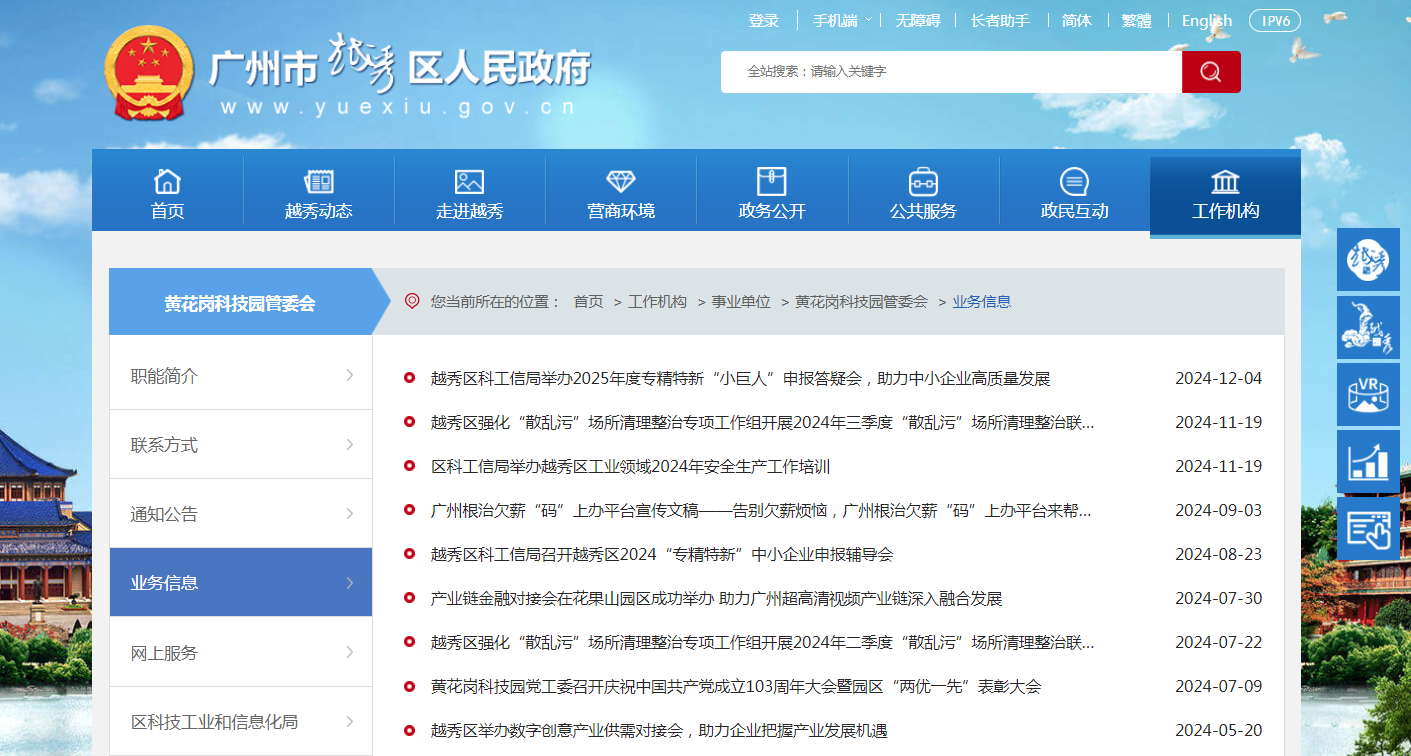Image resolution: width=1411 pixels, height=756 pixels.
Task: Click the 登录 login link
Action: [x=764, y=20]
